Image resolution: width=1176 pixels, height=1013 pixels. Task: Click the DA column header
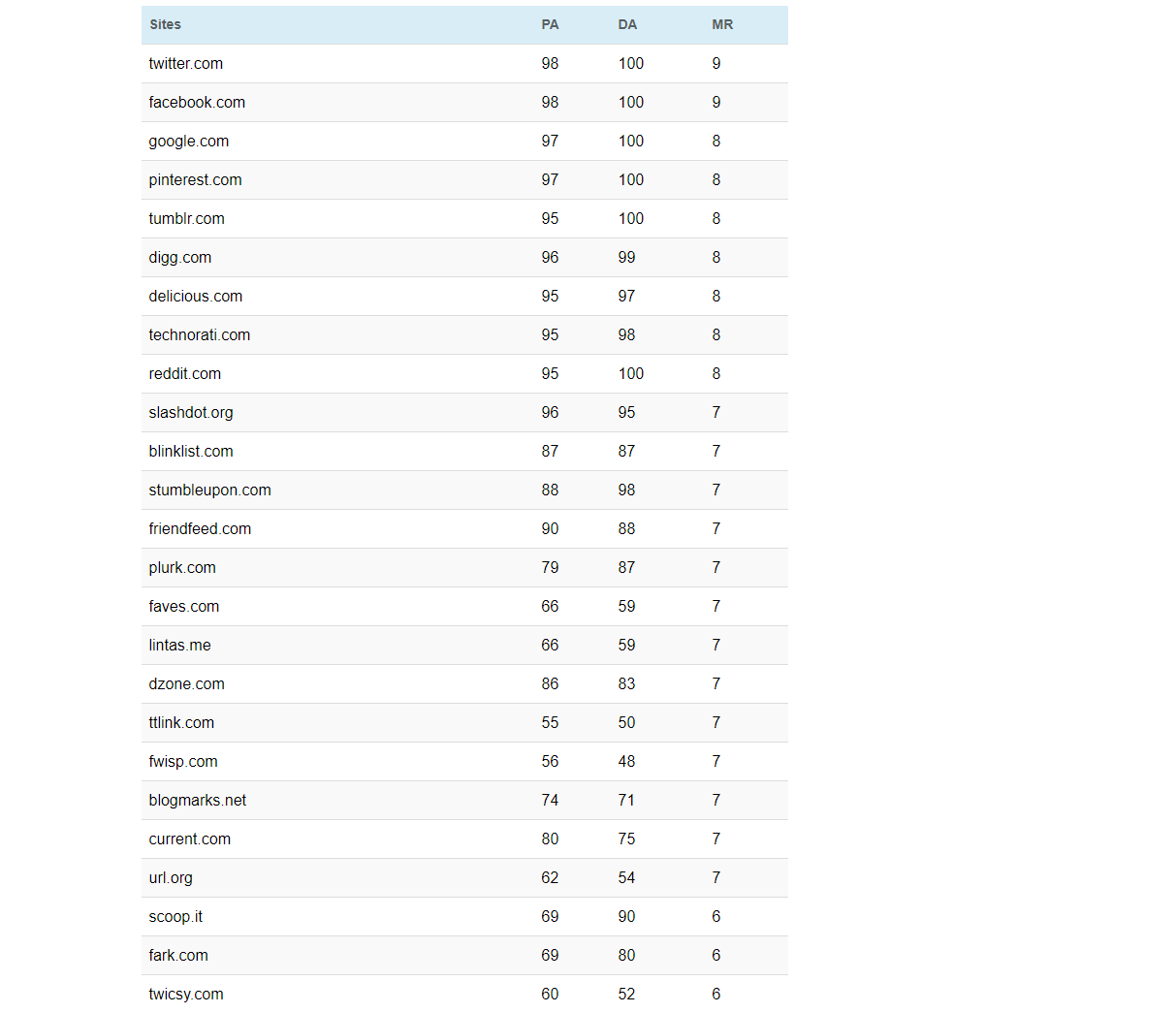click(x=627, y=24)
